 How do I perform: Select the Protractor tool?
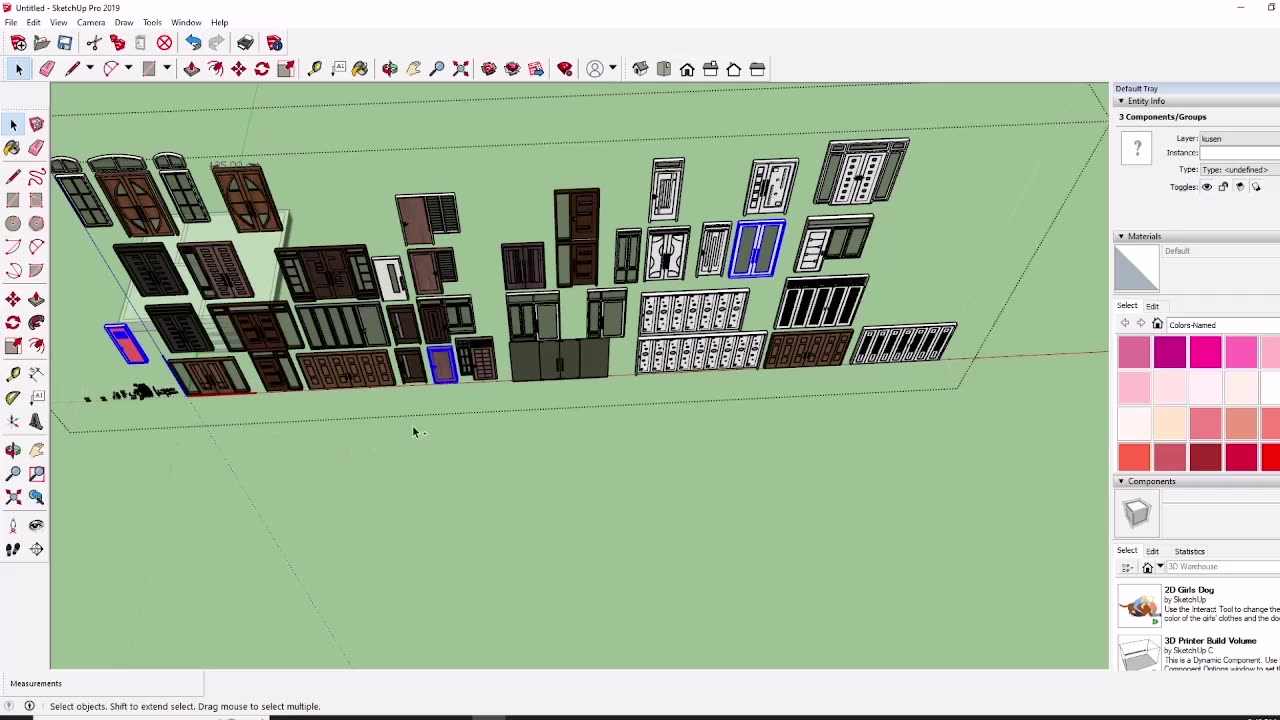[13, 397]
